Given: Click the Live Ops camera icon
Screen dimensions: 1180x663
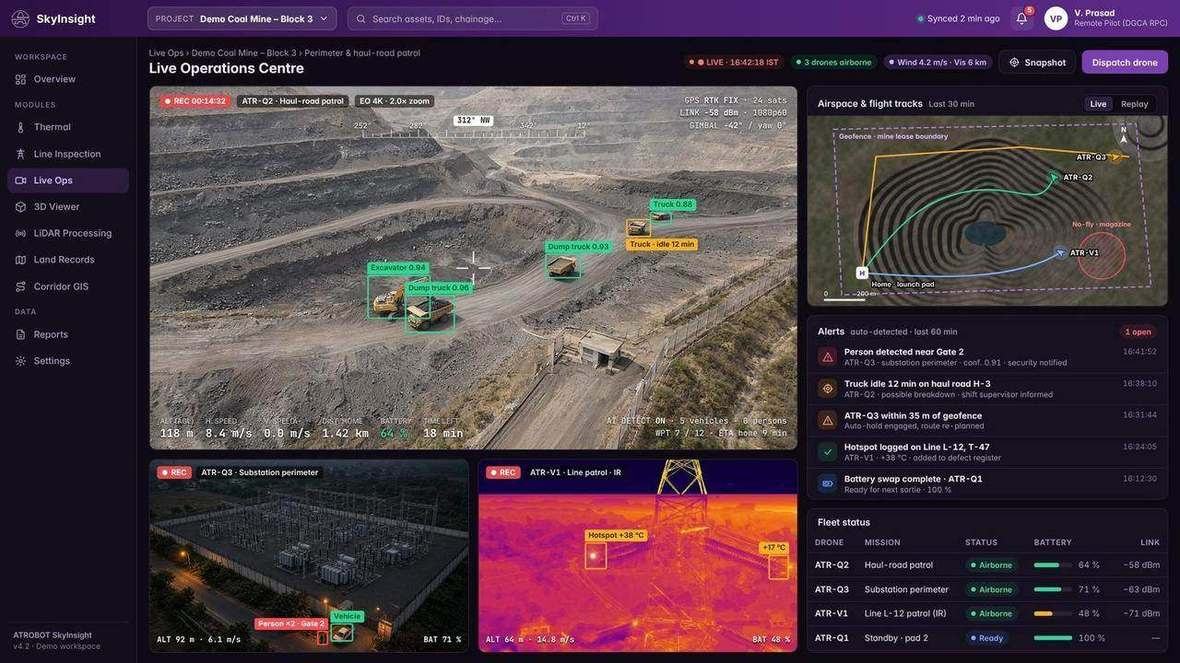Looking at the screenshot, I should coord(21,181).
